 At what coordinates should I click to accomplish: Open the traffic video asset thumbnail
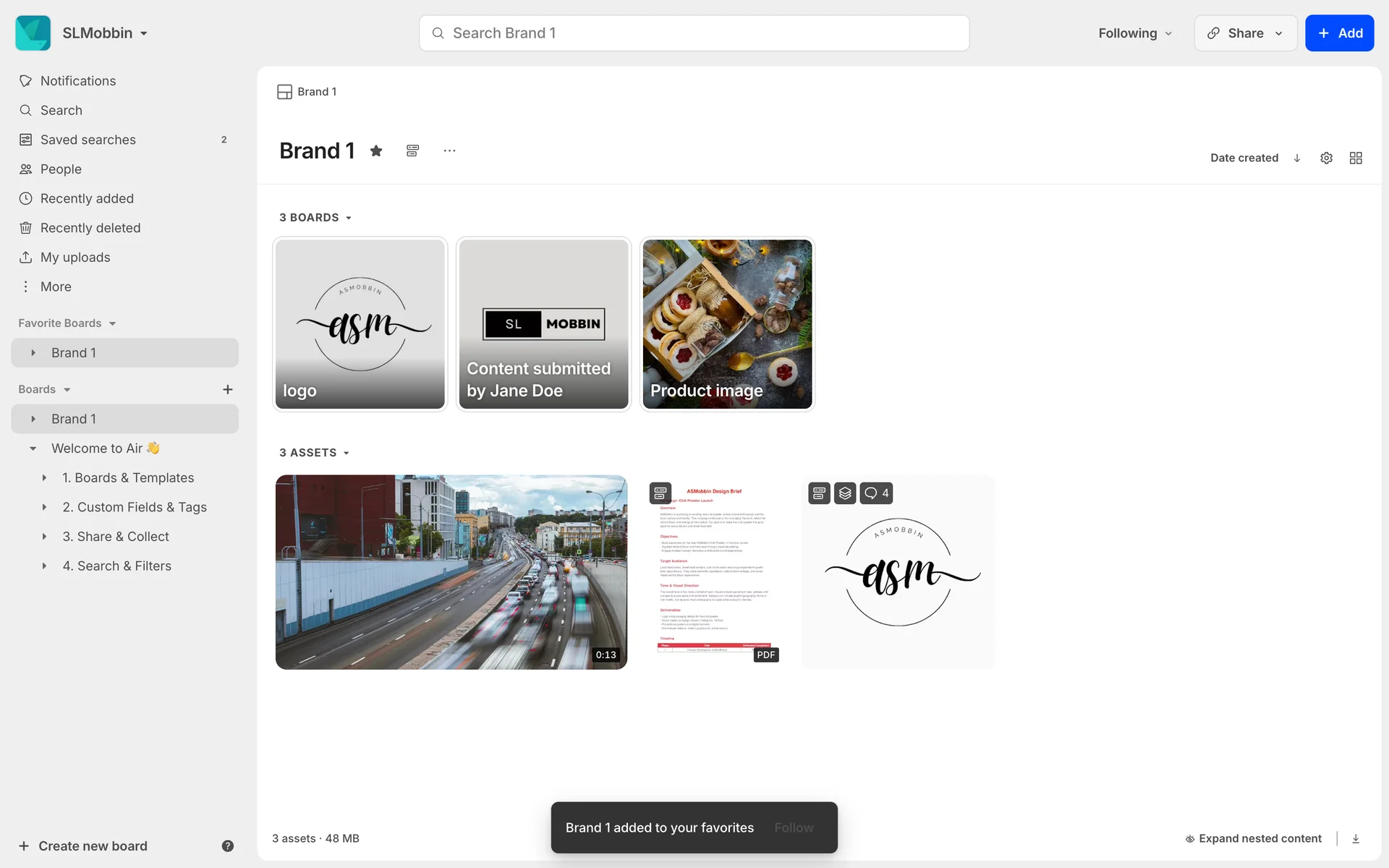point(451,572)
